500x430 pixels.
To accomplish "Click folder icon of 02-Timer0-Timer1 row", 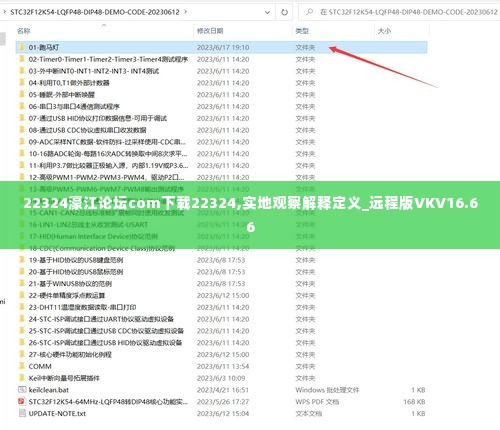I will click(22, 59).
